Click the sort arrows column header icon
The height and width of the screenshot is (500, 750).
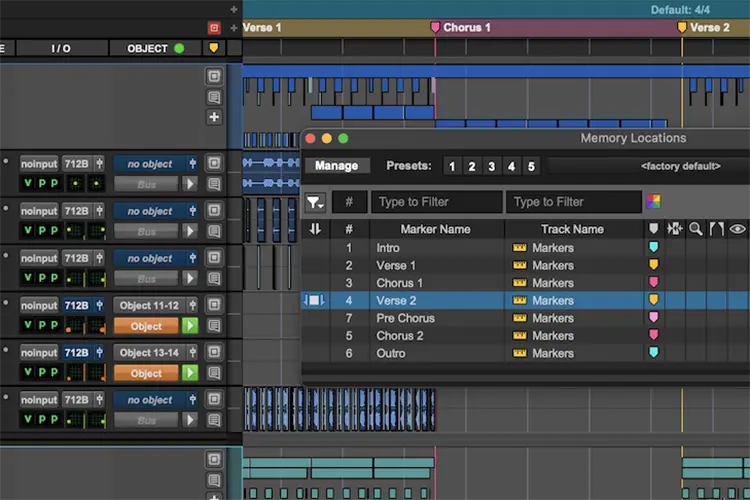point(315,229)
